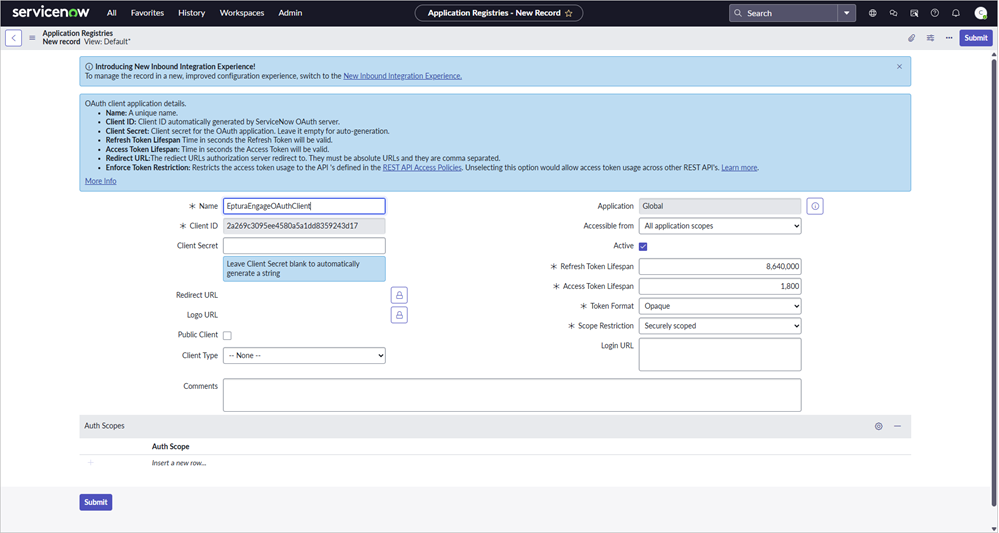Click the Client Secret field
The image size is (999, 533).
click(304, 245)
